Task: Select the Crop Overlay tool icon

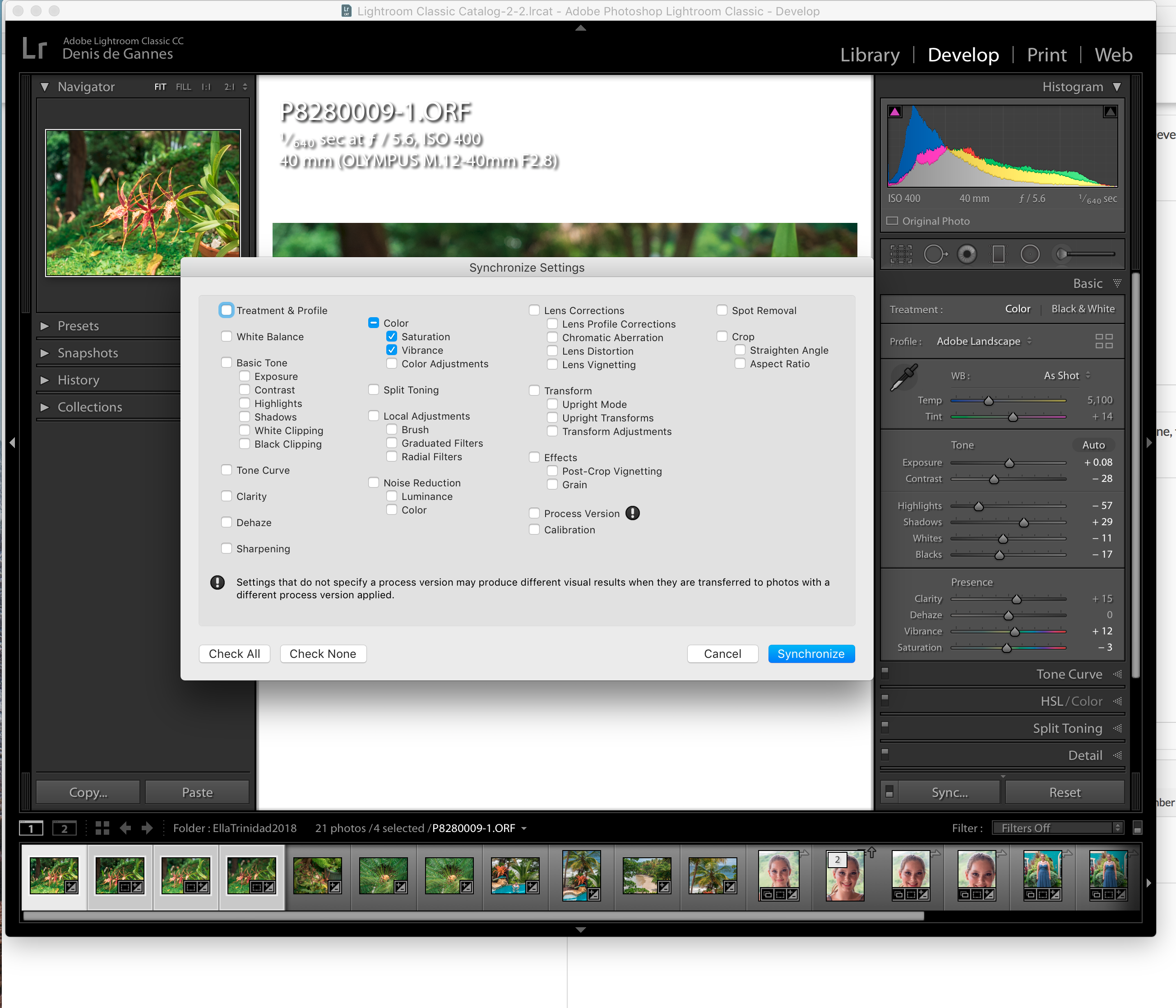Action: coord(901,254)
